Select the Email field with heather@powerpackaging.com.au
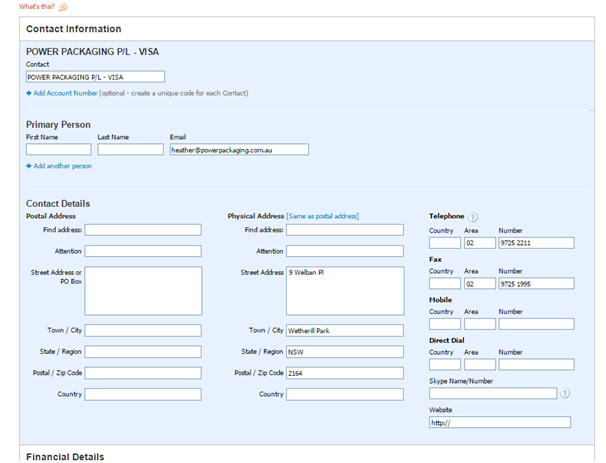Viewport: 606px width, 463px height. pos(238,149)
